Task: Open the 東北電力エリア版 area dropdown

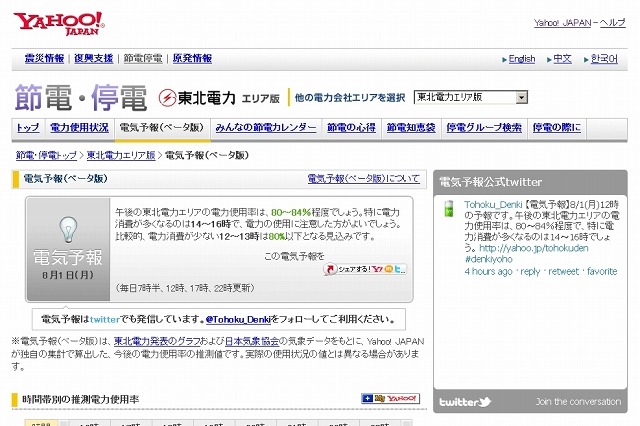Action: click(471, 97)
